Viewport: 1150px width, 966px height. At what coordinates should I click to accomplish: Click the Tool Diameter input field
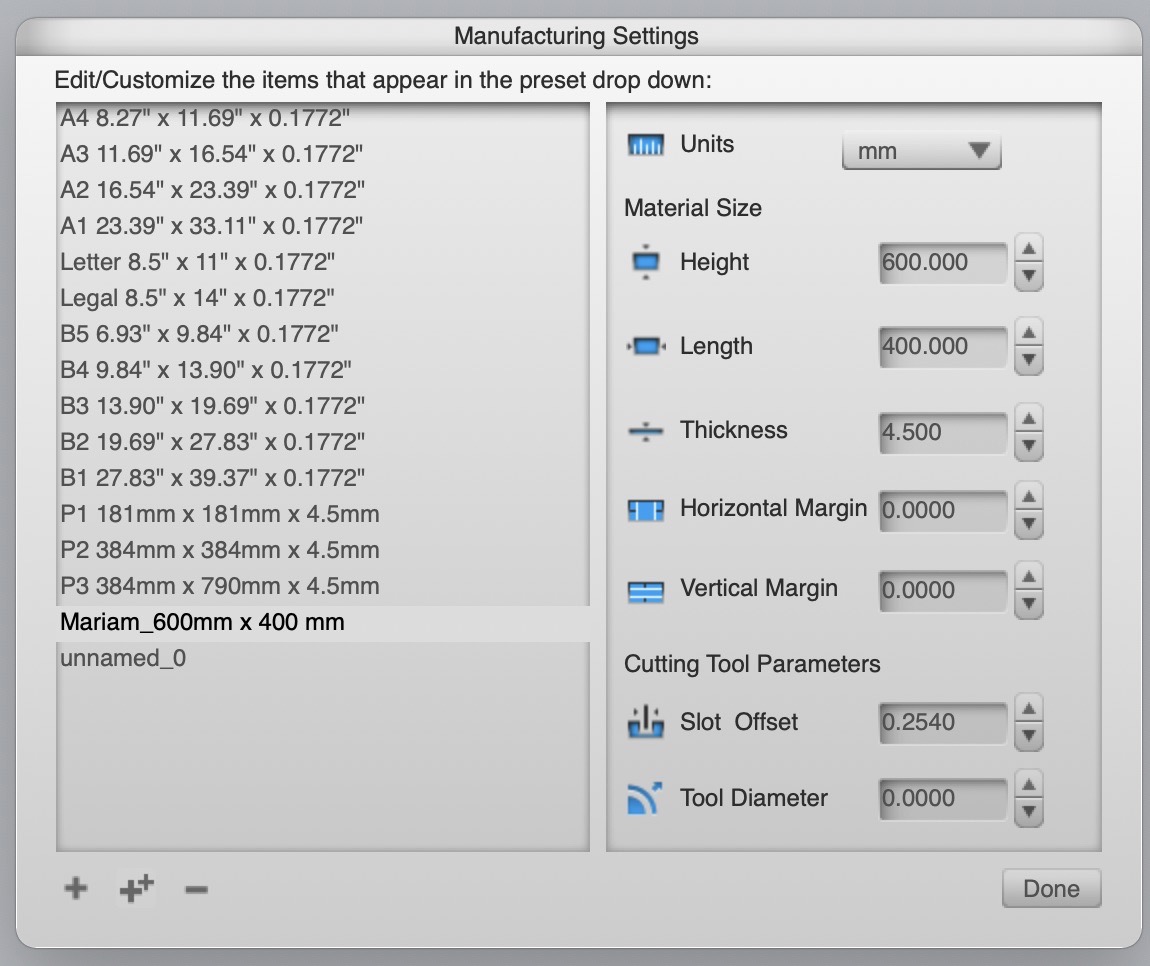point(943,798)
